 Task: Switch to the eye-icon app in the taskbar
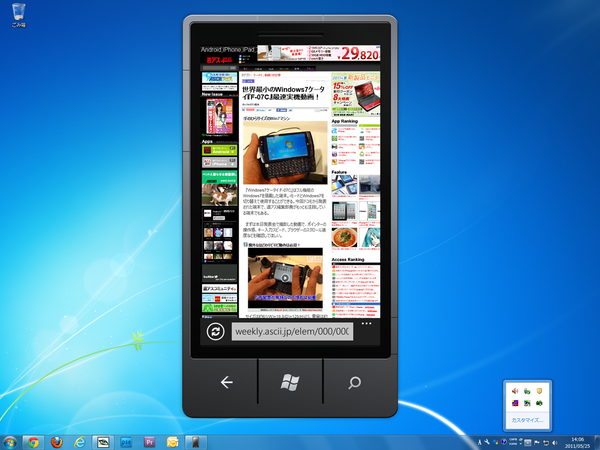coord(103,443)
